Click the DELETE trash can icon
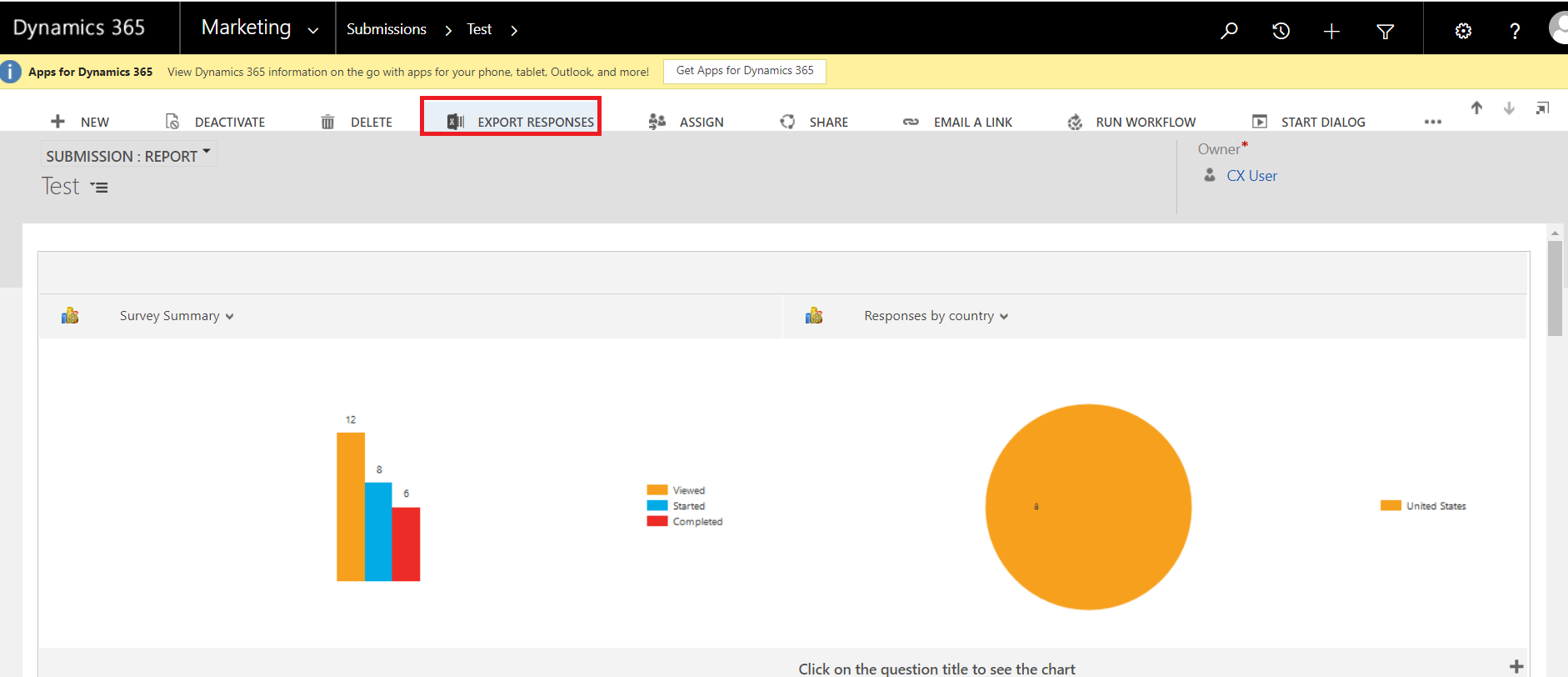1568x677 pixels. tap(327, 122)
